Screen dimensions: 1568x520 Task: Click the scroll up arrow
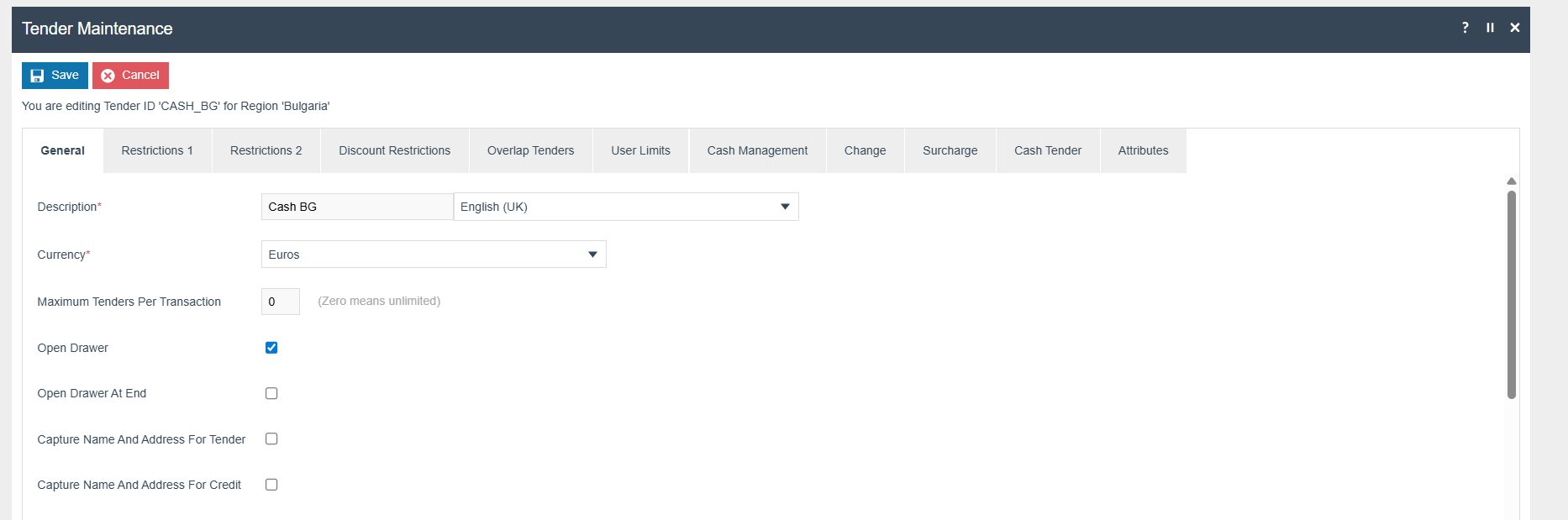coord(1511,181)
